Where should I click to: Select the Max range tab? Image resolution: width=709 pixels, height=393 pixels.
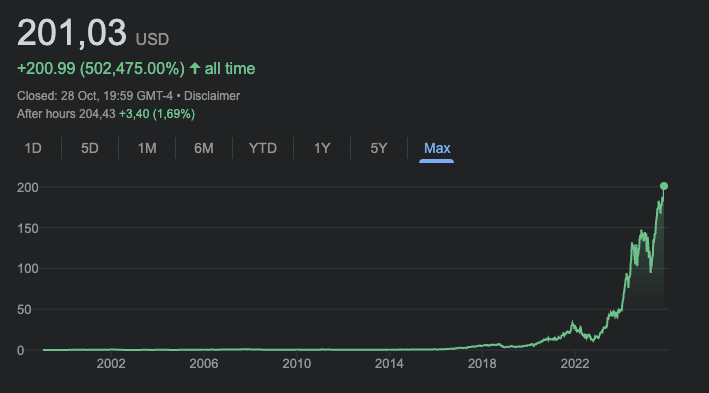click(437, 148)
